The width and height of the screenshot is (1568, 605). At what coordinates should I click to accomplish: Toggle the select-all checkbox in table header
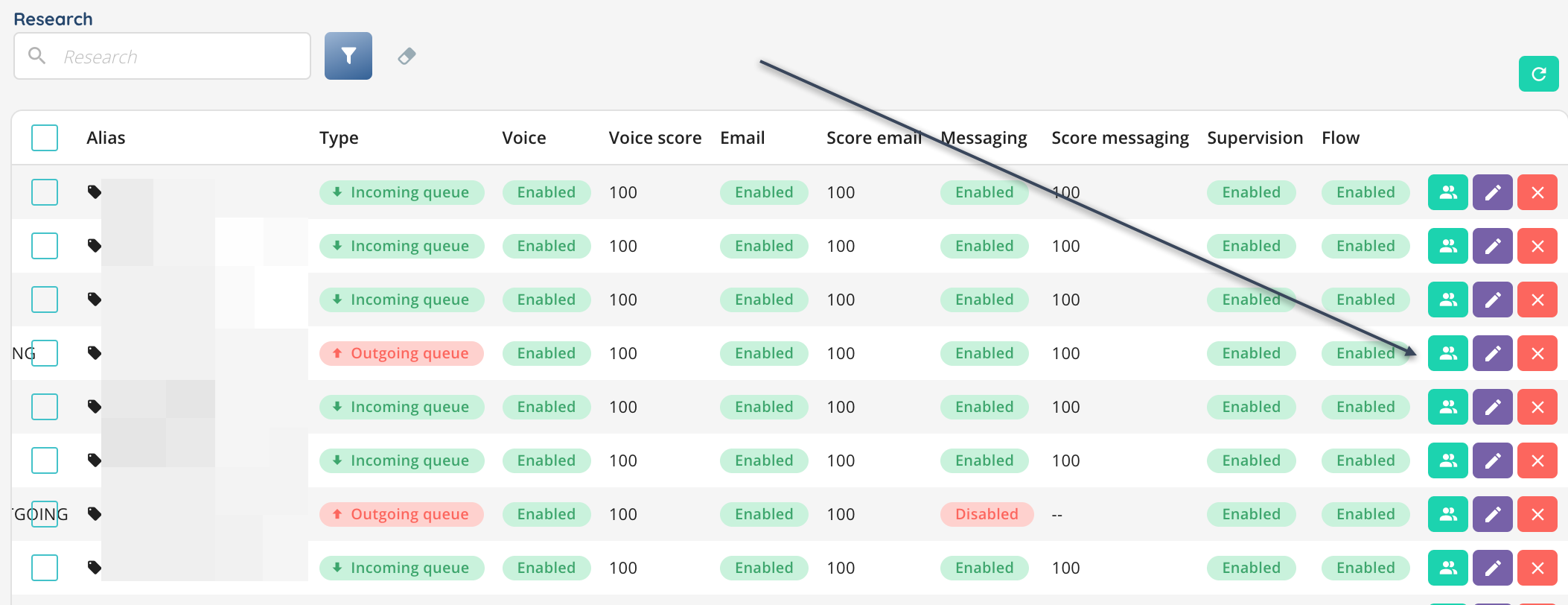click(45, 138)
